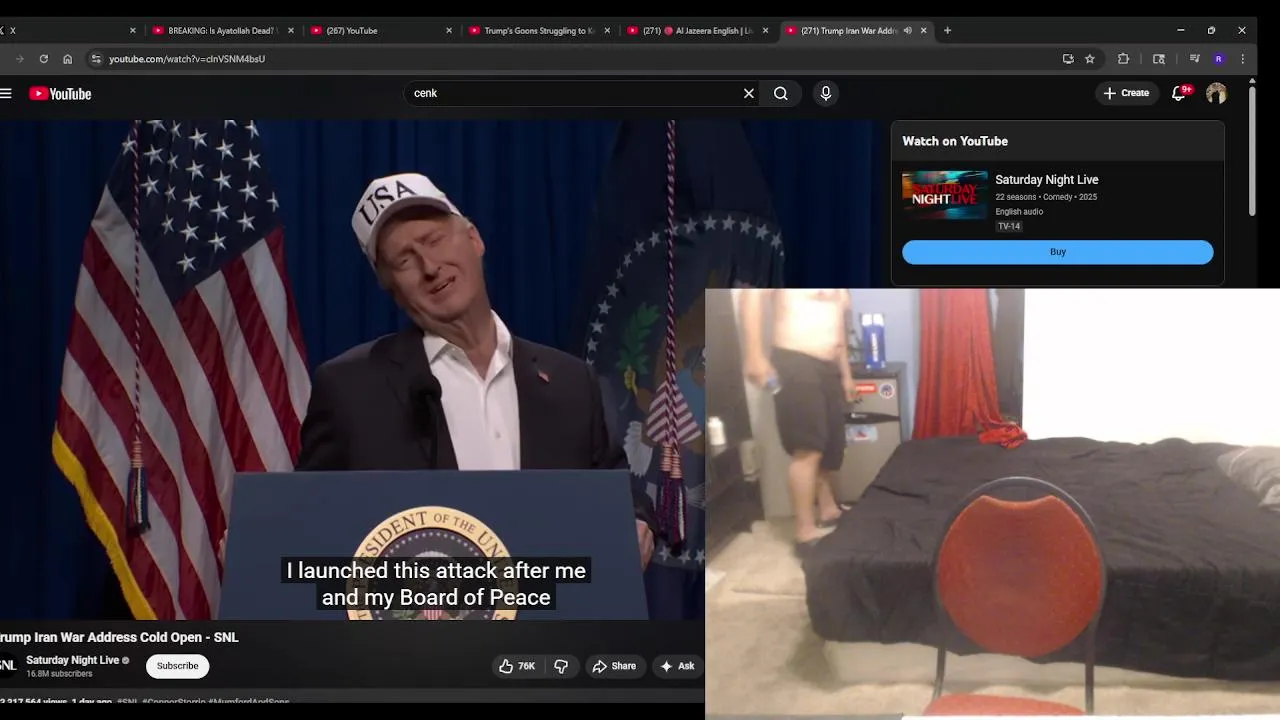The height and width of the screenshot is (720, 1280).
Task: Open the YouTube hamburger guide menu
Action: pyautogui.click(x=6, y=94)
